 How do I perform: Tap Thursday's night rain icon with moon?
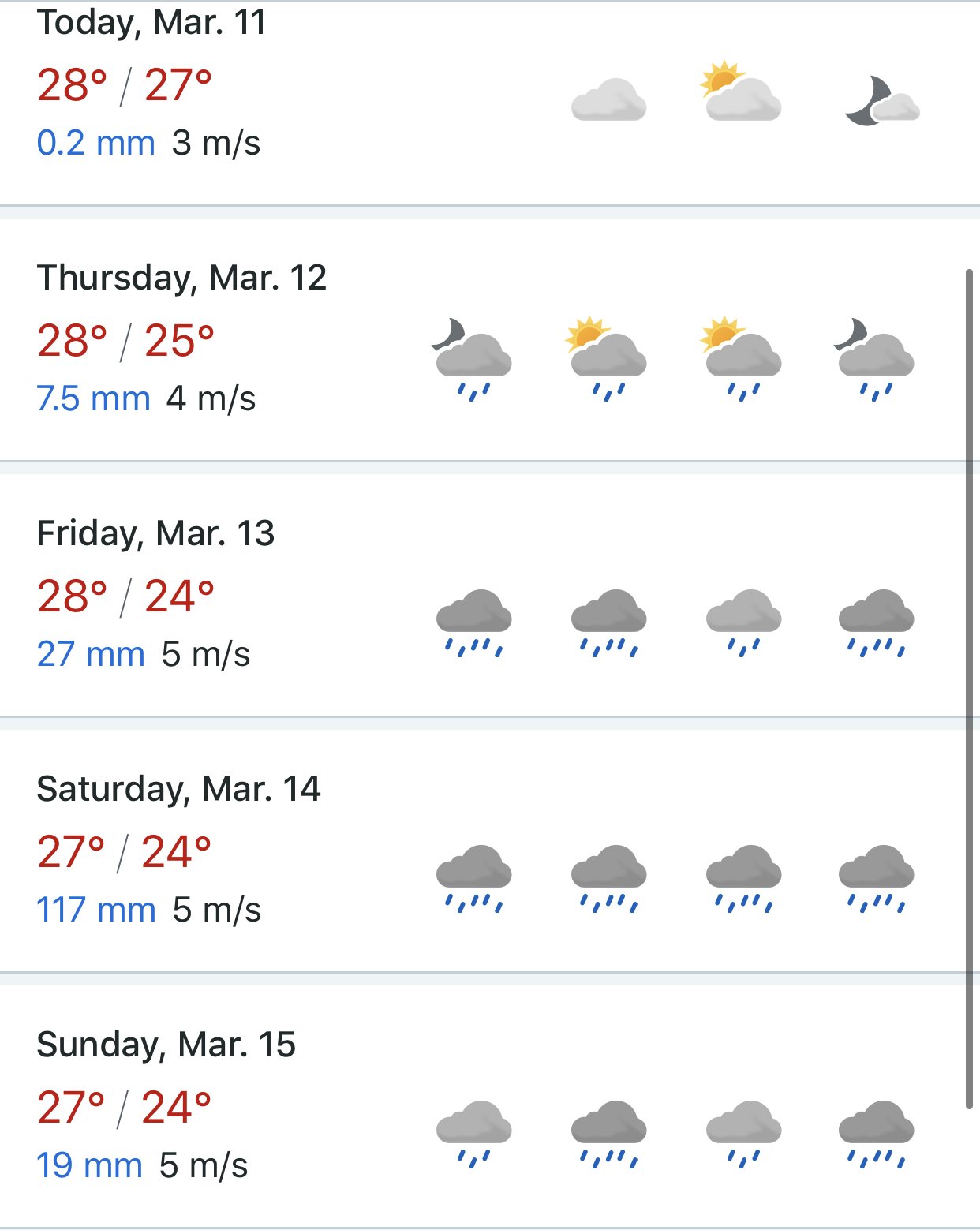click(473, 359)
